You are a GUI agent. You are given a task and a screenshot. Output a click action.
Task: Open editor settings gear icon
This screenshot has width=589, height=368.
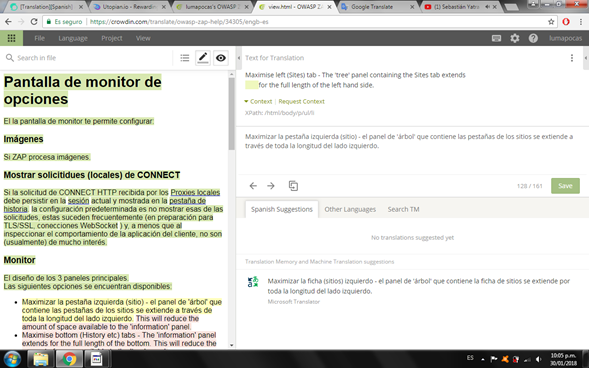click(515, 38)
